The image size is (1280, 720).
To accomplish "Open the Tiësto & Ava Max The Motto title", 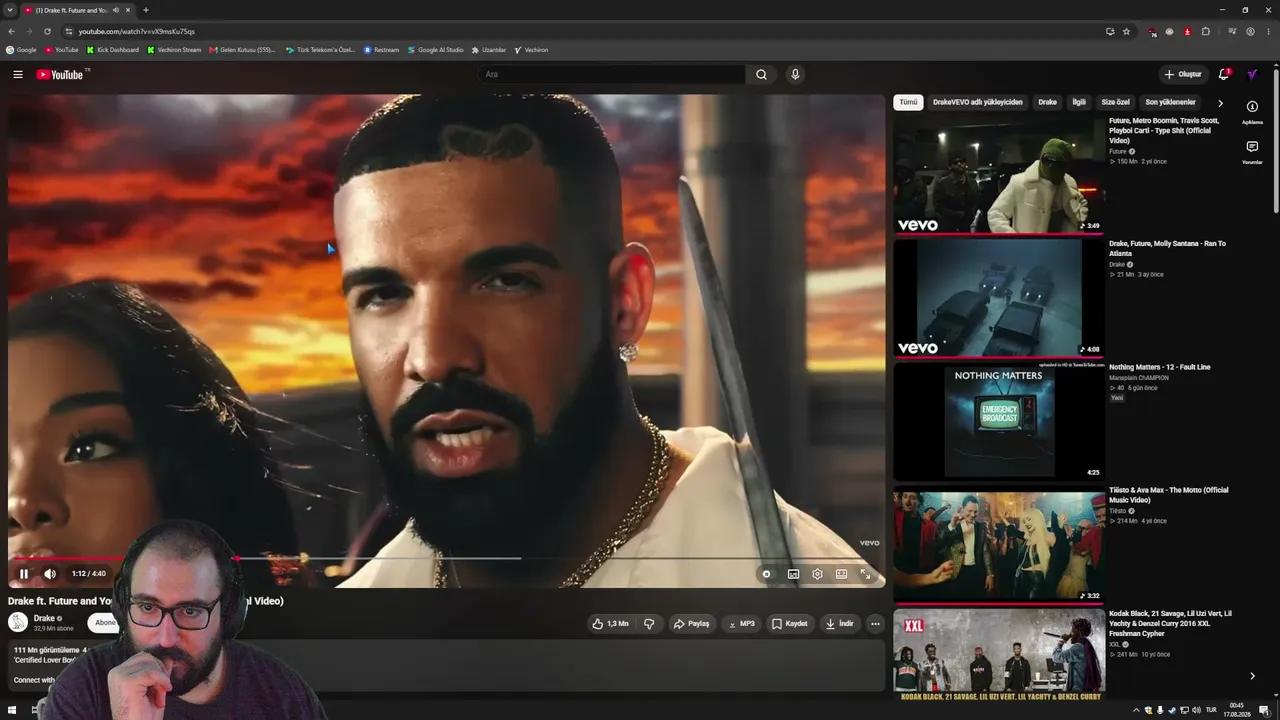I will [1168, 495].
